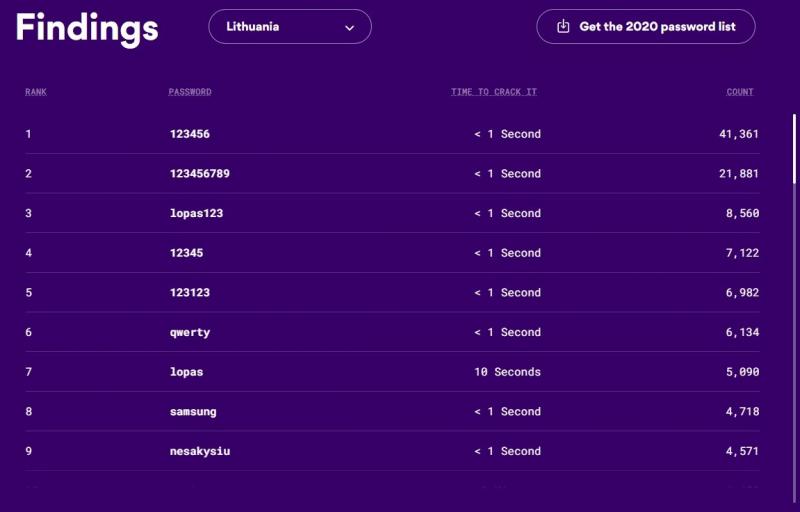
Task: Select the 123456 password row
Action: tap(392, 134)
